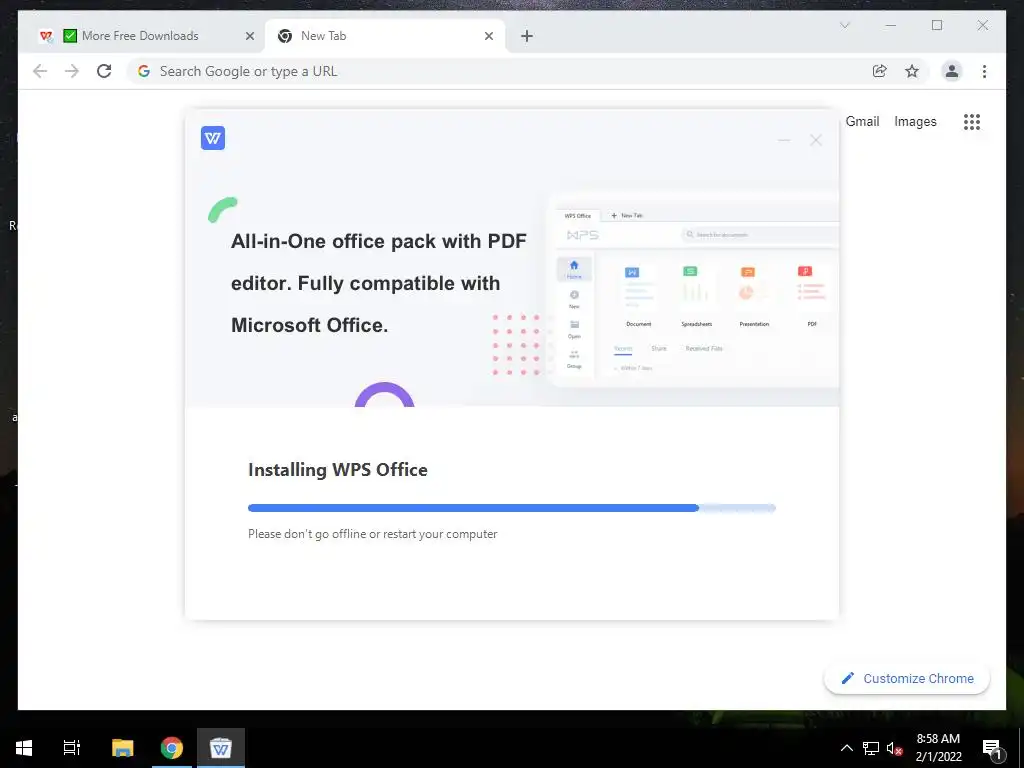
Task: Maximize the Chrome window
Action: tap(936, 25)
